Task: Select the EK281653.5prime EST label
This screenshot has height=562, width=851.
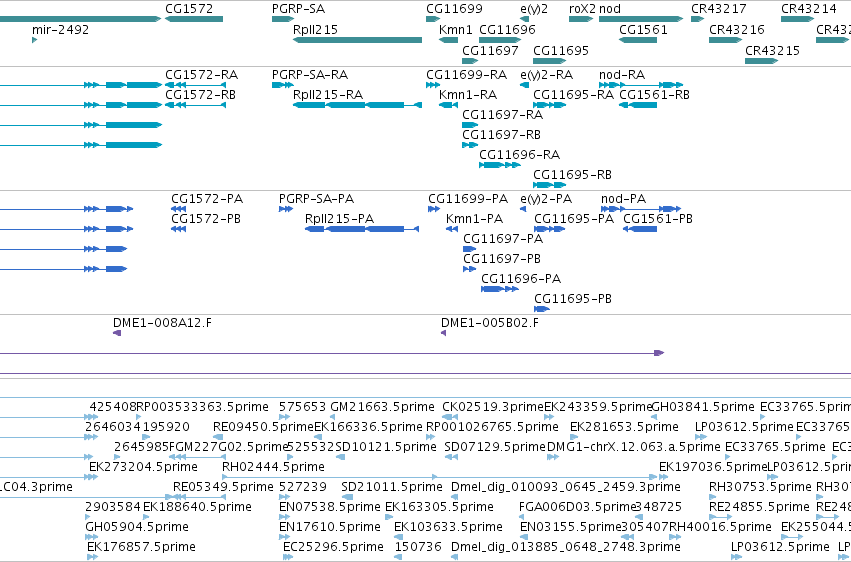Action: click(624, 427)
